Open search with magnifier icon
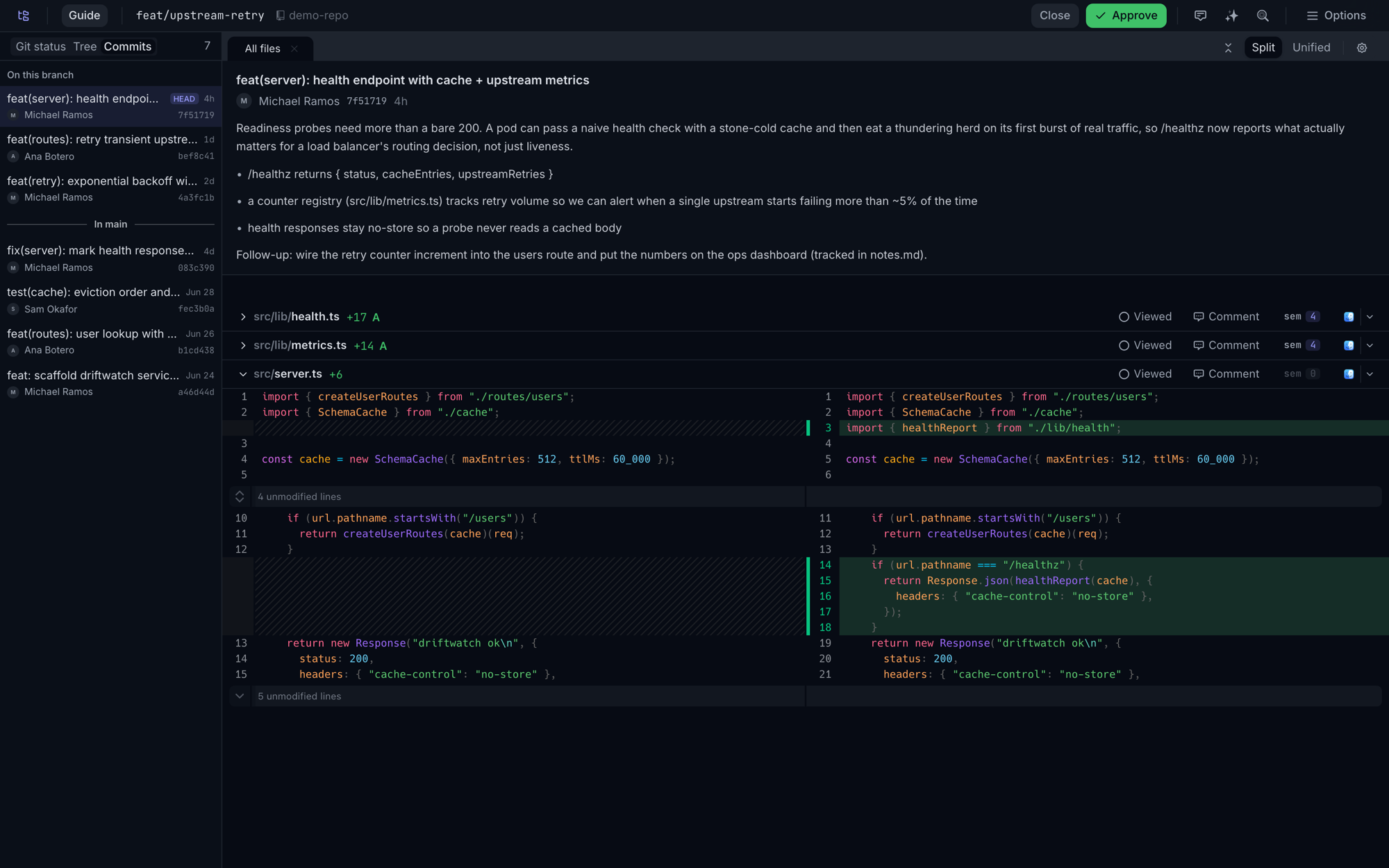The image size is (1389, 868). coord(1263,15)
